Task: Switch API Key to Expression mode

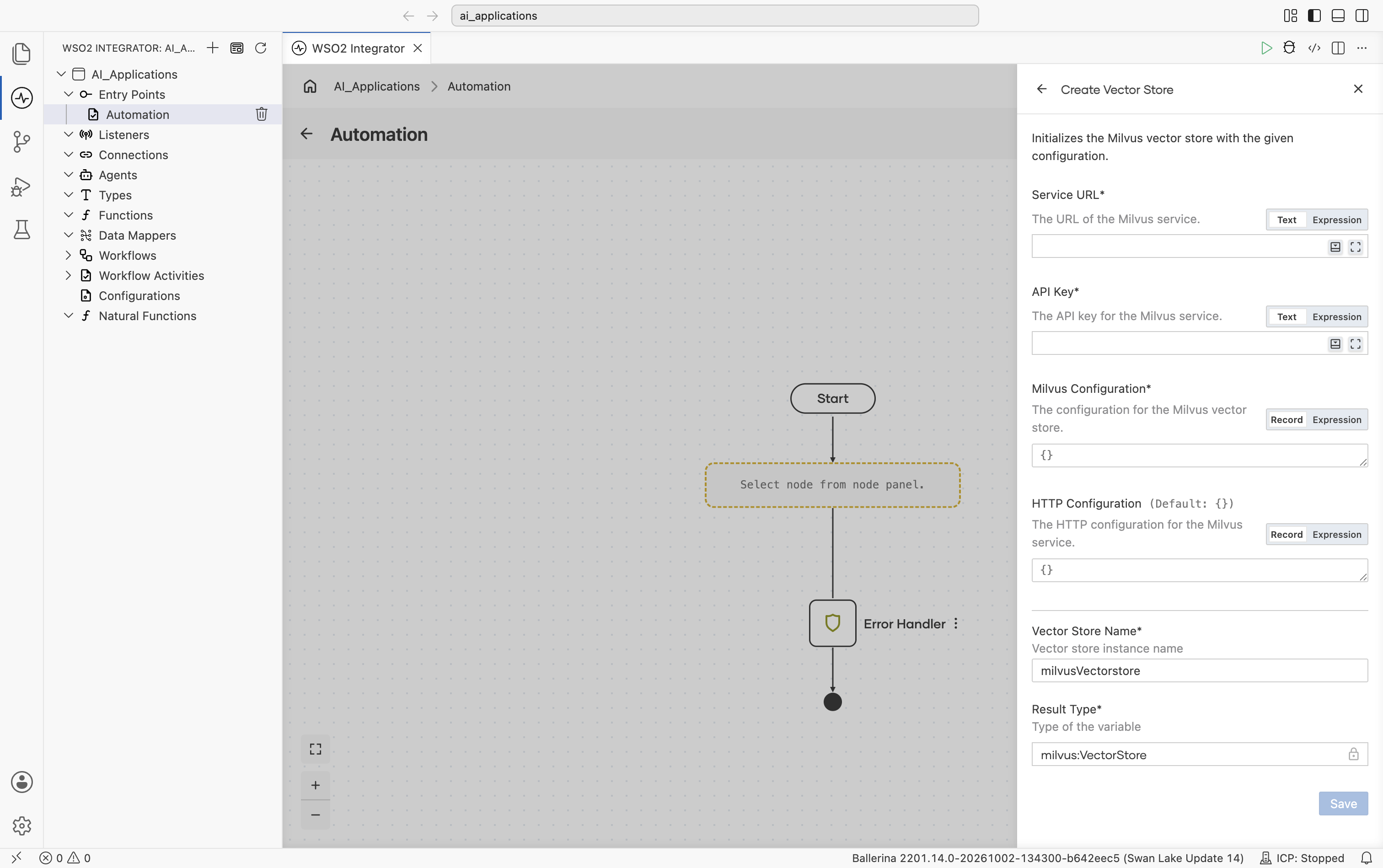Action: (1336, 317)
